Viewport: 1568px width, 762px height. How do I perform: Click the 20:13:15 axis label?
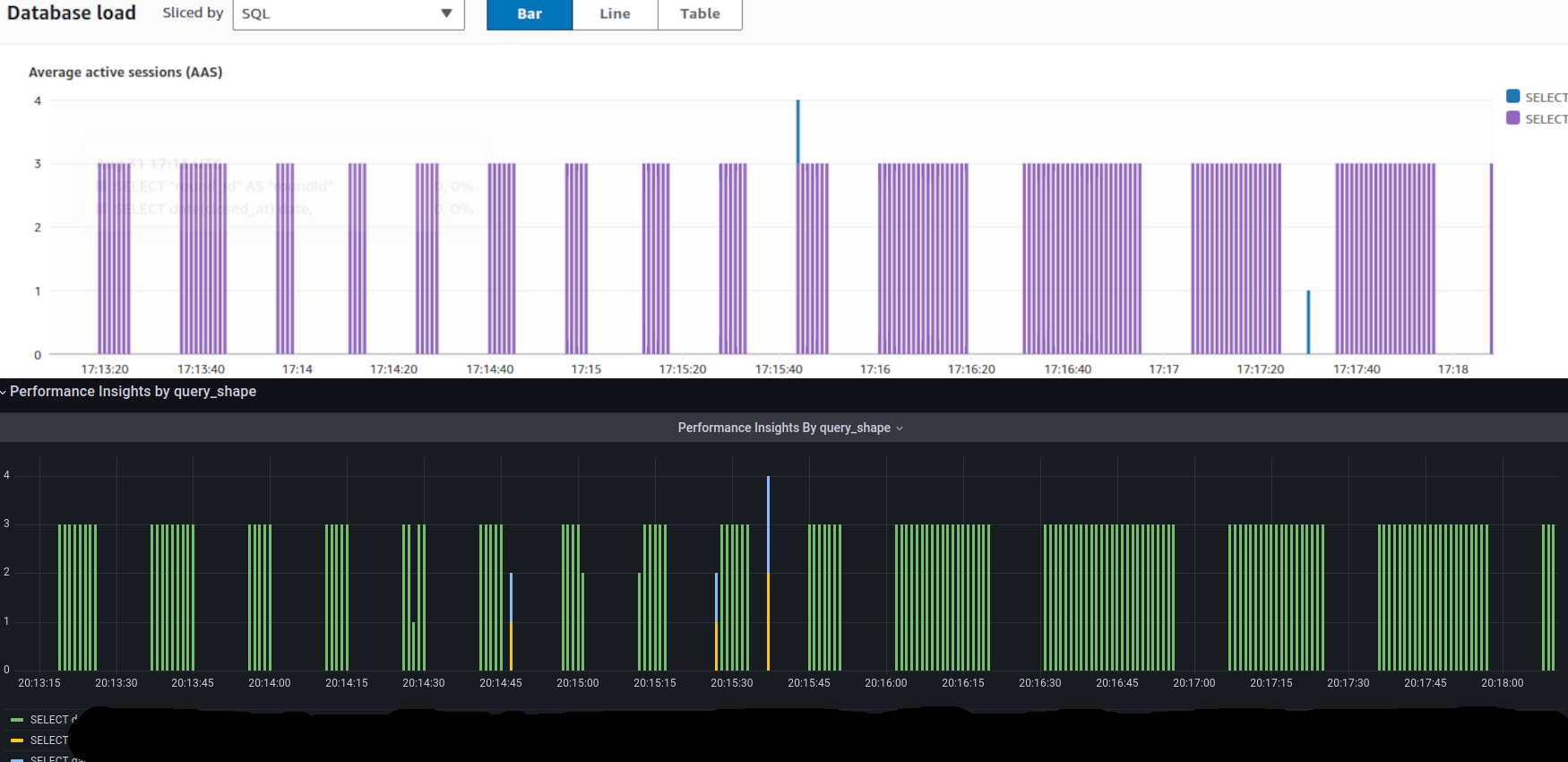coord(39,683)
